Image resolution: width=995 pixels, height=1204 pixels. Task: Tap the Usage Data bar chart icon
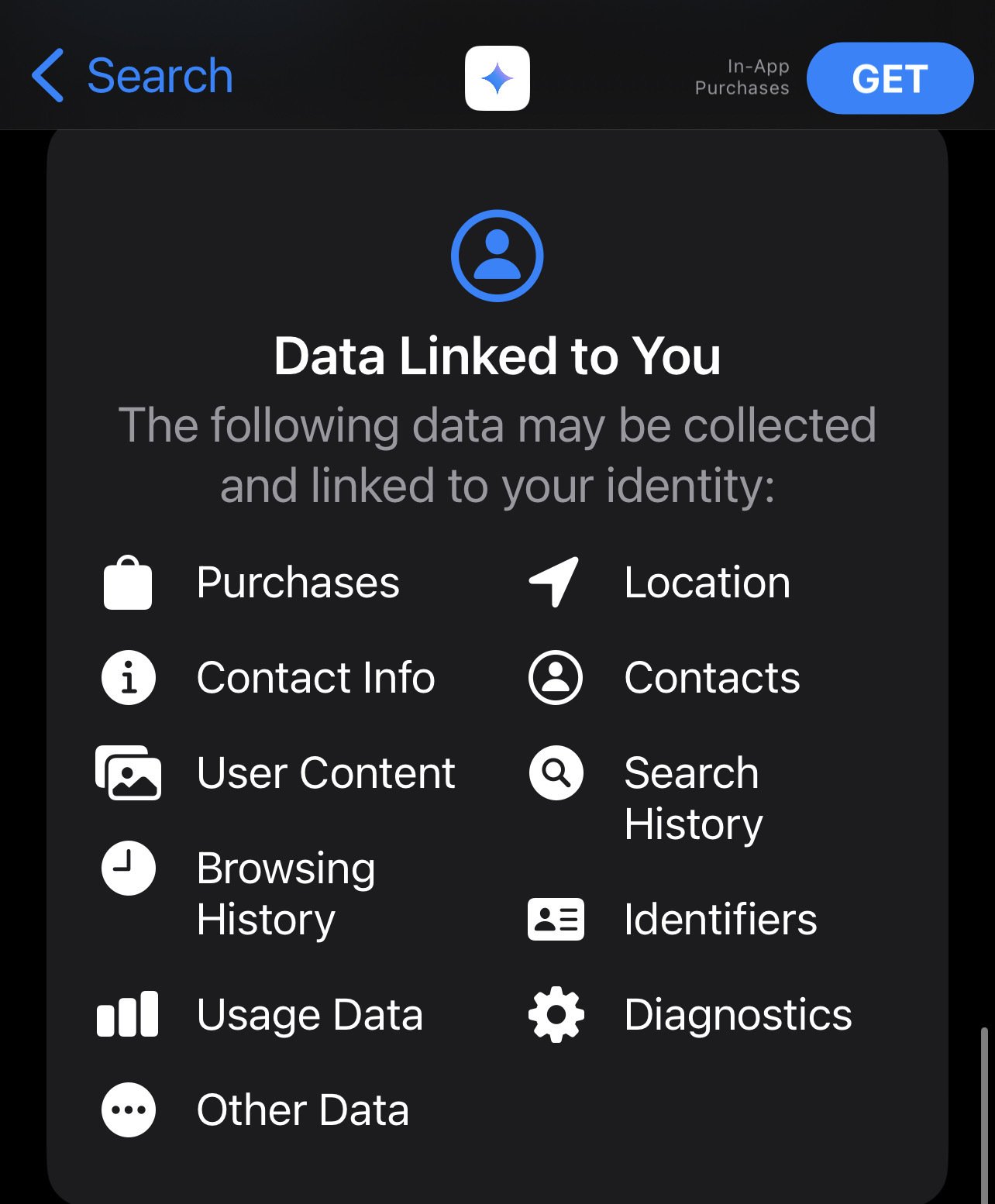point(128,1014)
